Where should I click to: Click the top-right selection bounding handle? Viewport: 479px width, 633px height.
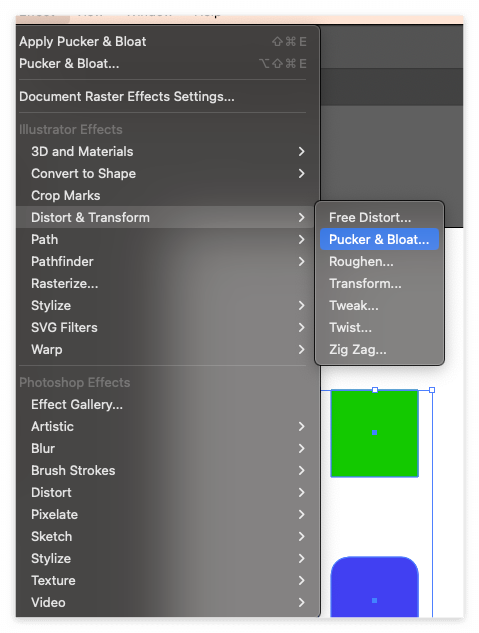pos(432,390)
